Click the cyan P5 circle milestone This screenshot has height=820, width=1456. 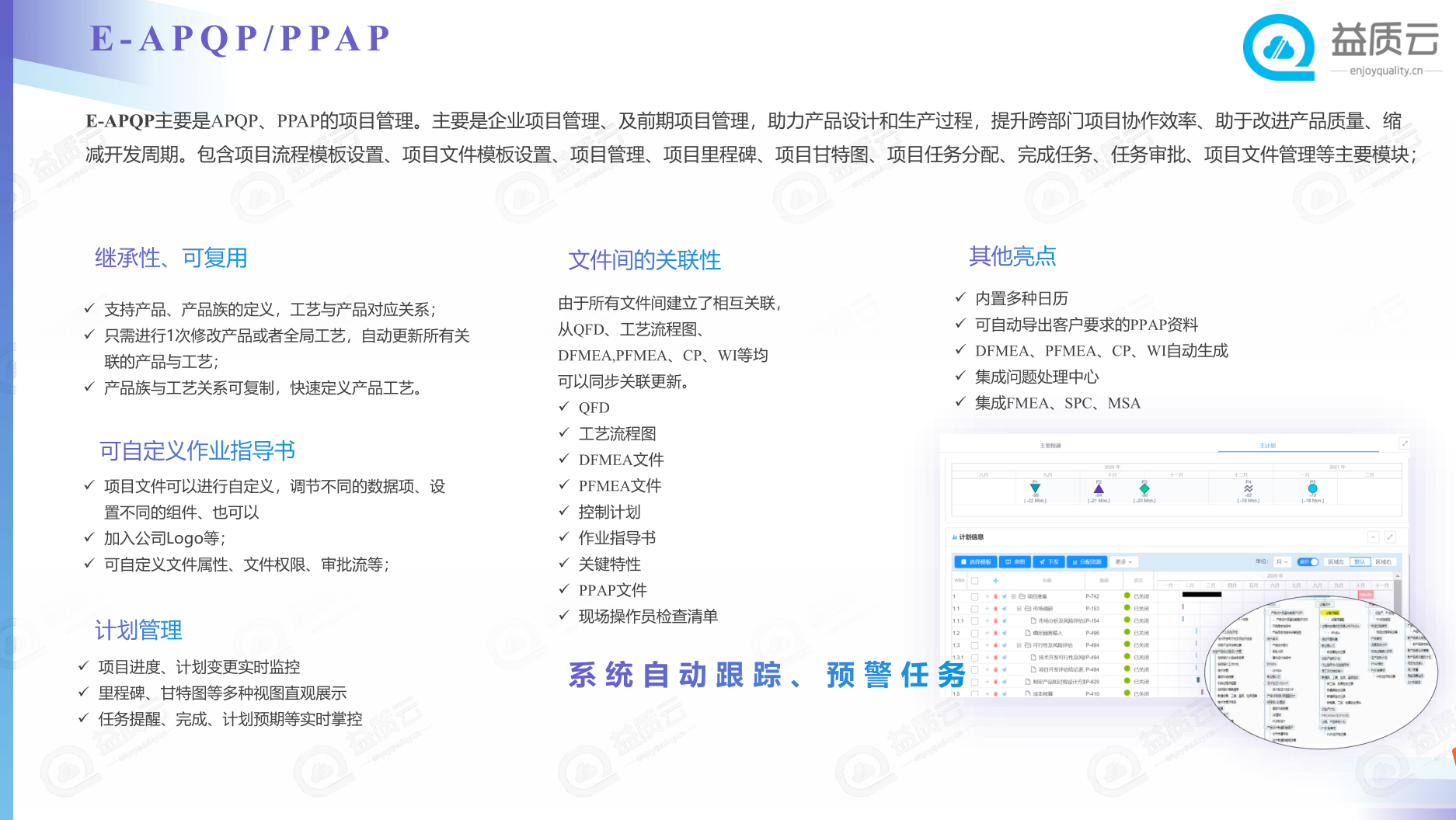[1313, 488]
